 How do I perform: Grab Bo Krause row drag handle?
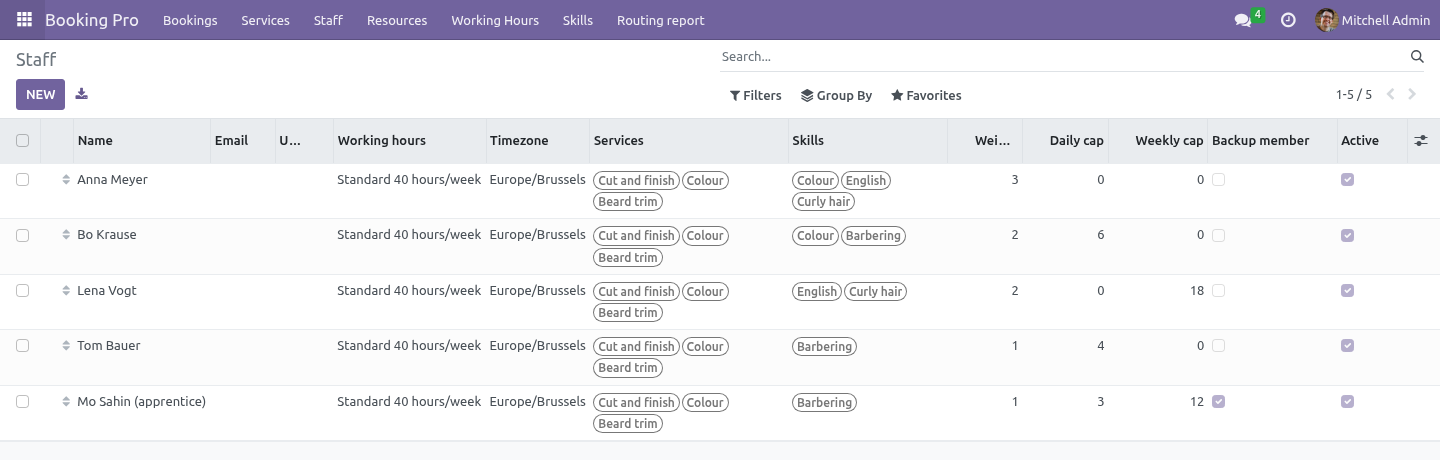click(x=66, y=235)
